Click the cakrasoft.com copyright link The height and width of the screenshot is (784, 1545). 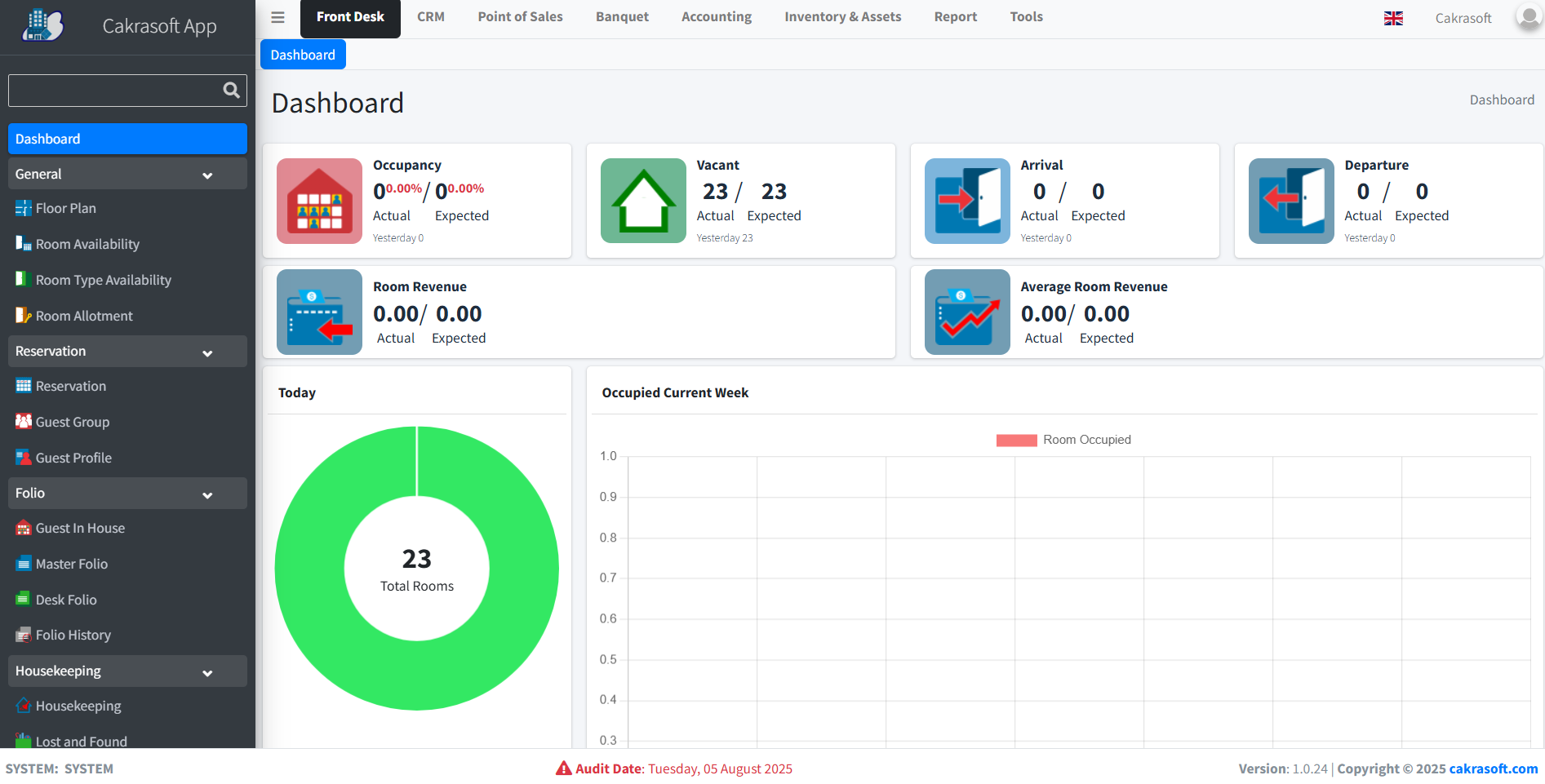point(1493,768)
